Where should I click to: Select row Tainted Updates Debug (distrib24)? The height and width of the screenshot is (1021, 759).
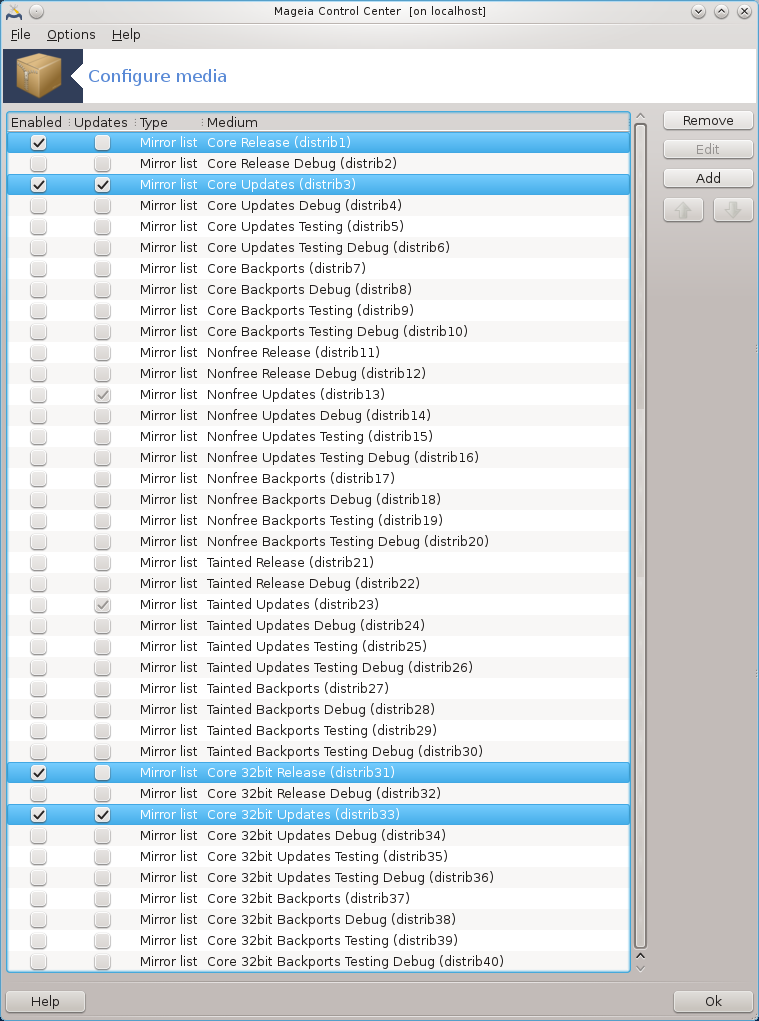coord(318,626)
